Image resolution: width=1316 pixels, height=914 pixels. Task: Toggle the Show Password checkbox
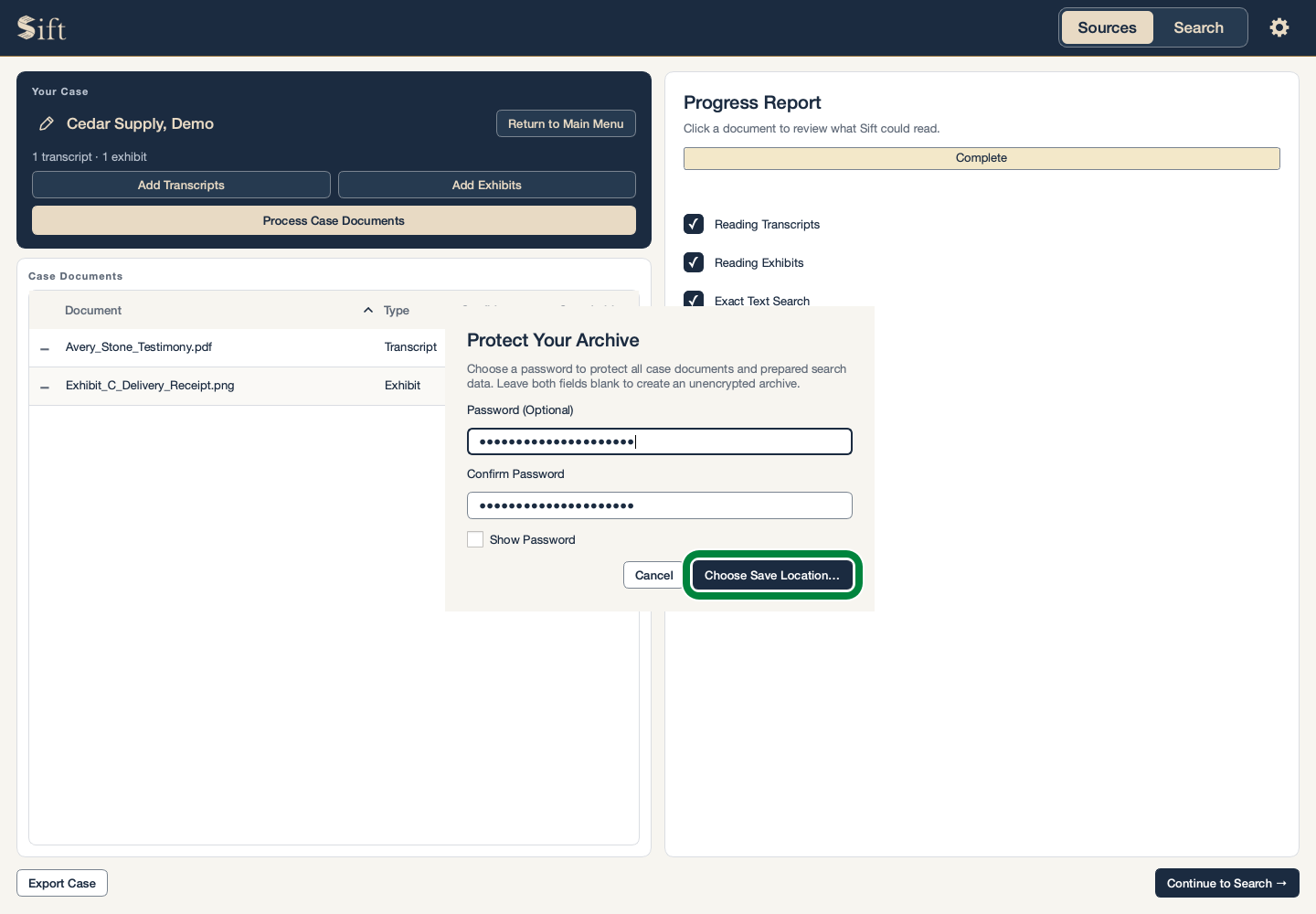pyautogui.click(x=475, y=539)
